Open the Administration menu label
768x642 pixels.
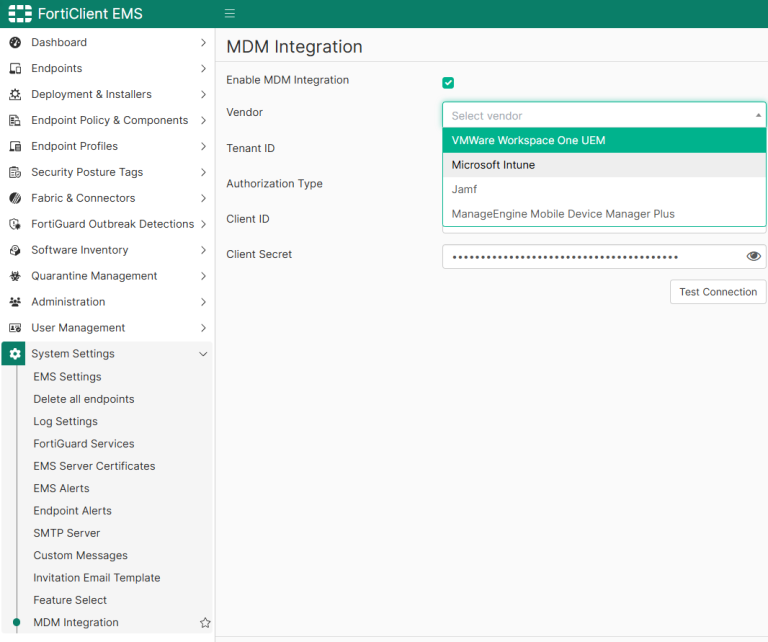click(68, 302)
